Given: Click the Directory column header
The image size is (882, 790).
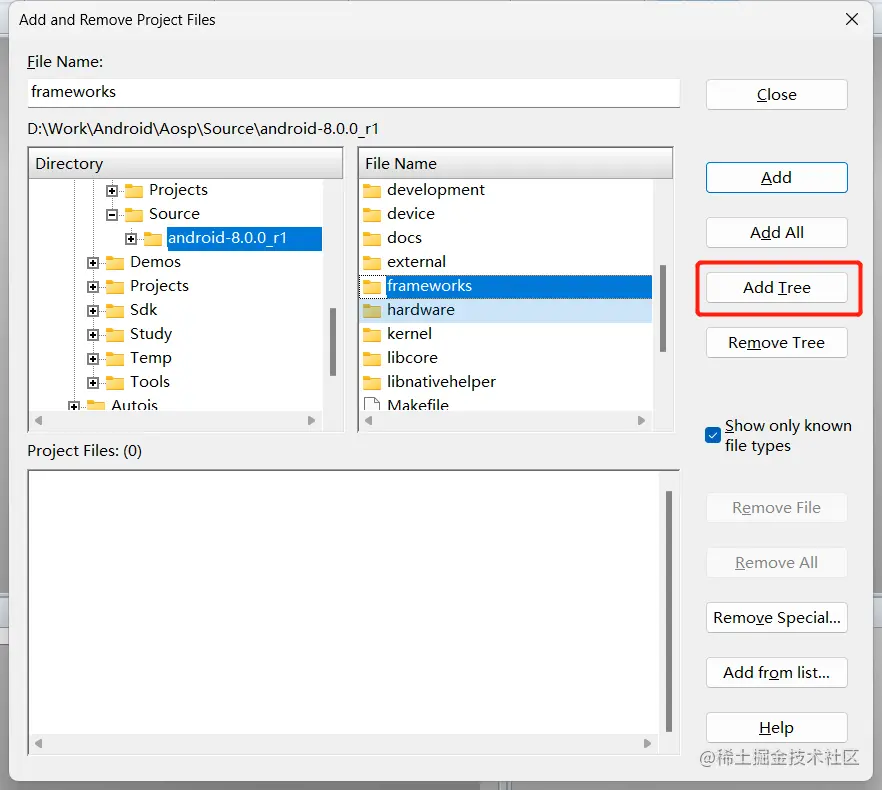Looking at the screenshot, I should point(185,164).
